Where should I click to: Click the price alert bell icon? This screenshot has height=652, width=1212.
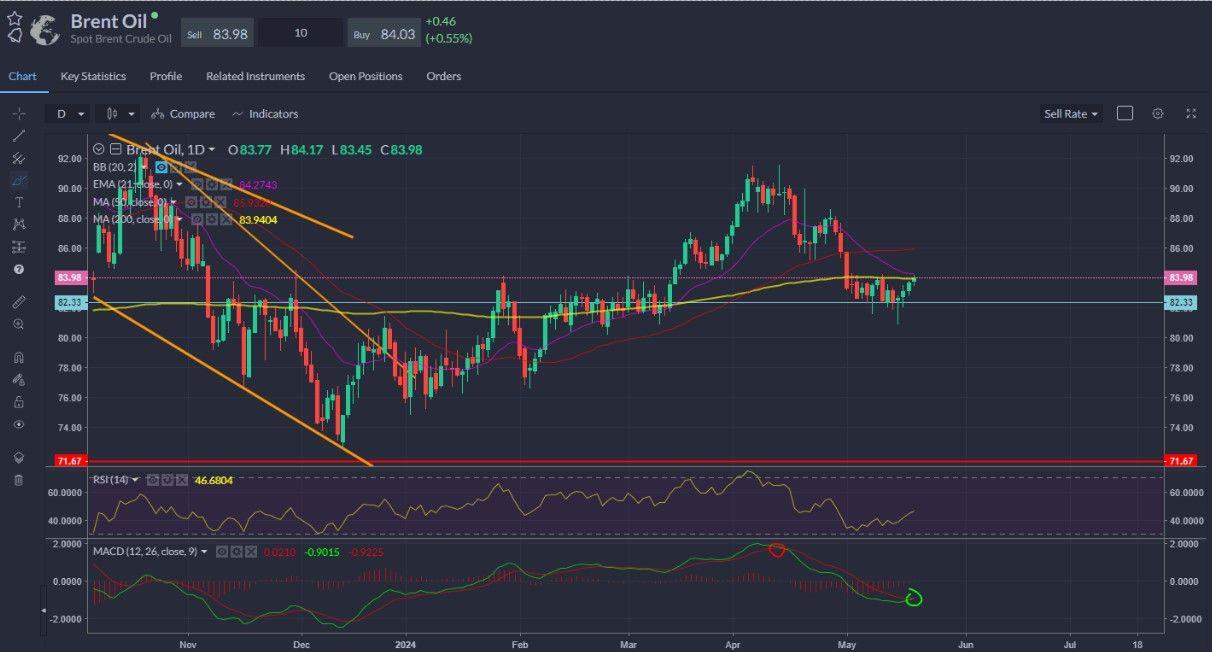pyautogui.click(x=14, y=36)
